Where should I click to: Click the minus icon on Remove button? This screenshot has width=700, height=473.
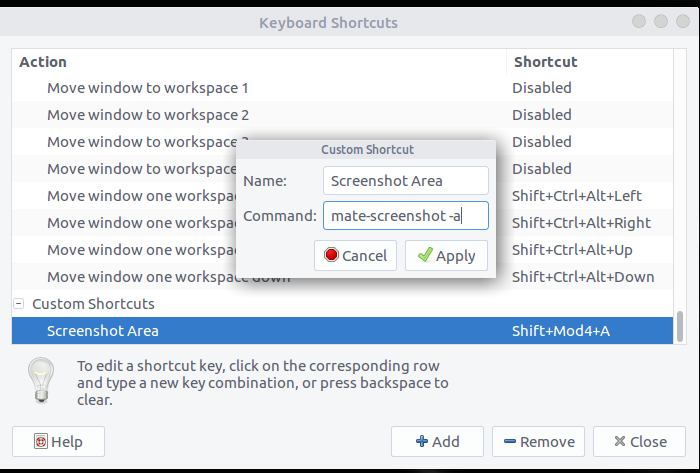(x=510, y=441)
